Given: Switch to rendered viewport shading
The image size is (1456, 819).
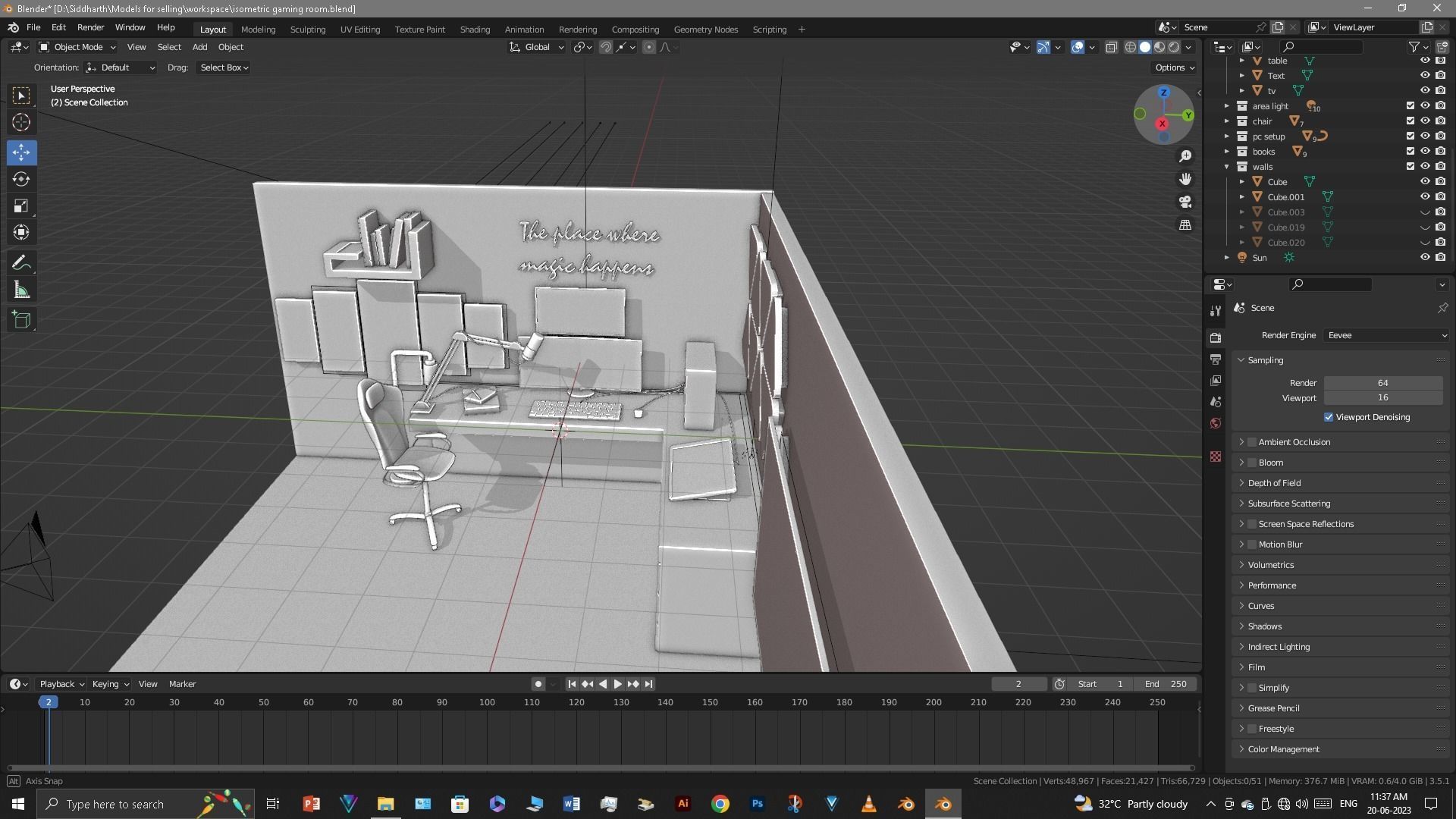Looking at the screenshot, I should click(x=1174, y=47).
